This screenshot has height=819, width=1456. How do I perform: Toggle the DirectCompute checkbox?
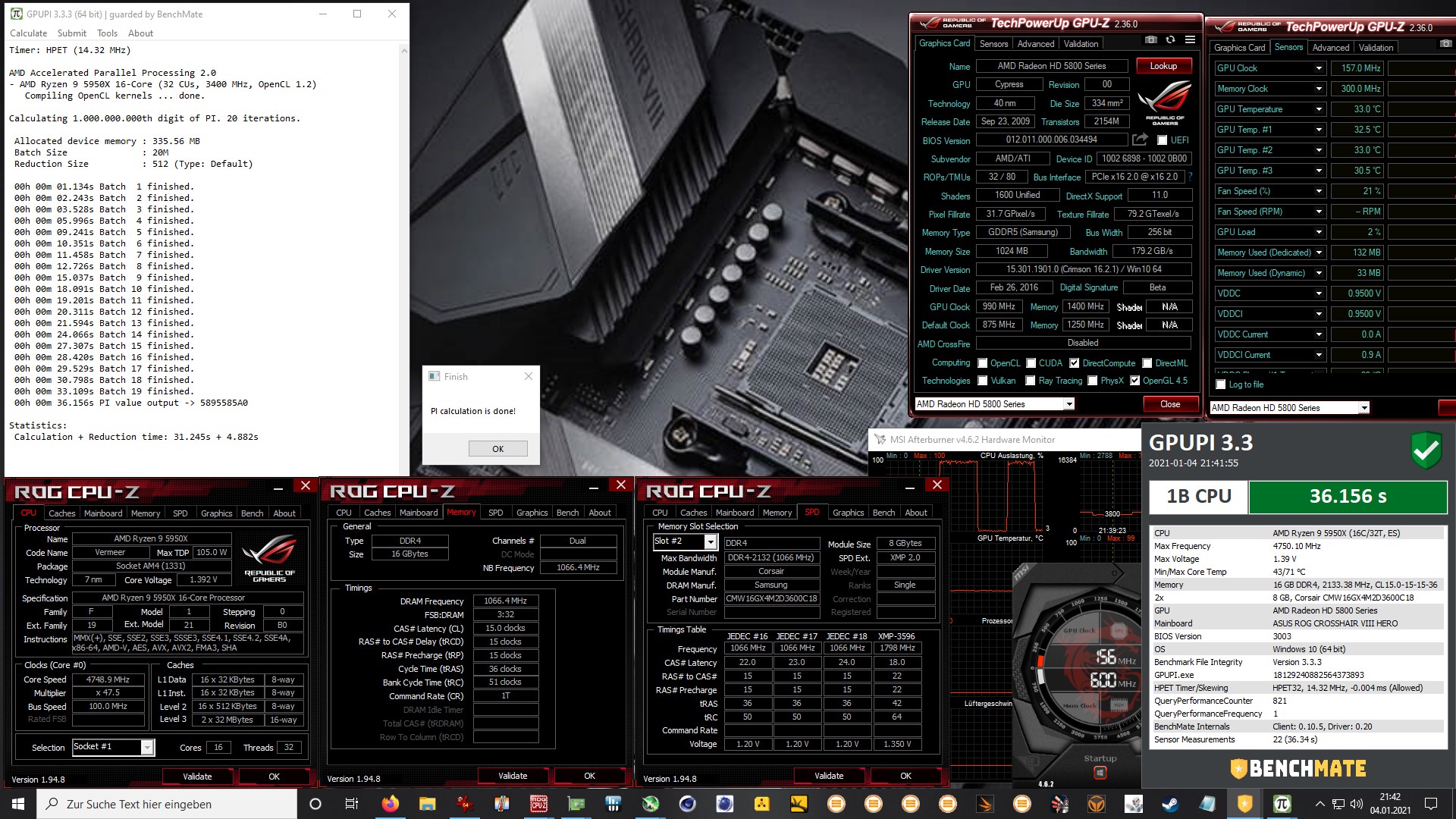coord(1075,363)
